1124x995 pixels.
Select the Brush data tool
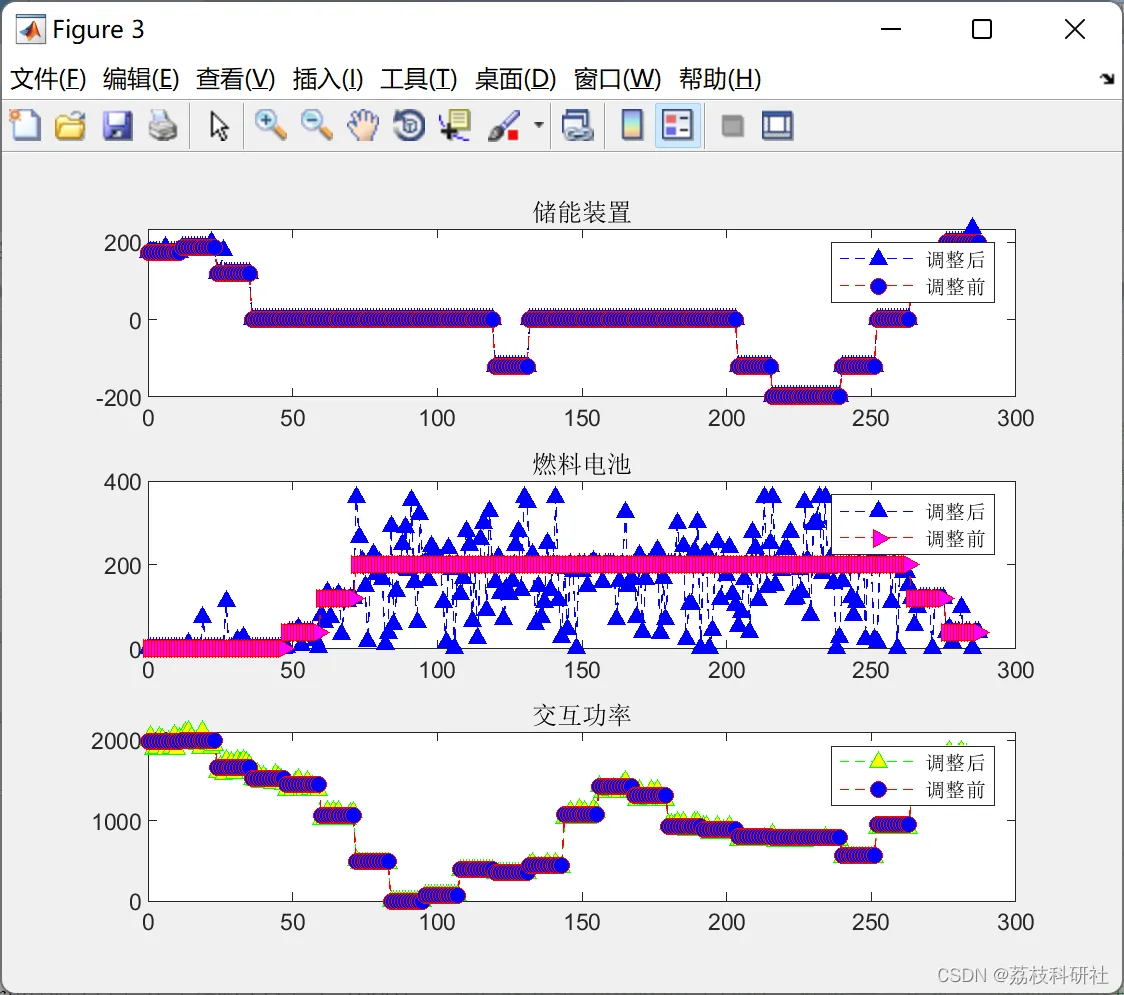(x=505, y=126)
